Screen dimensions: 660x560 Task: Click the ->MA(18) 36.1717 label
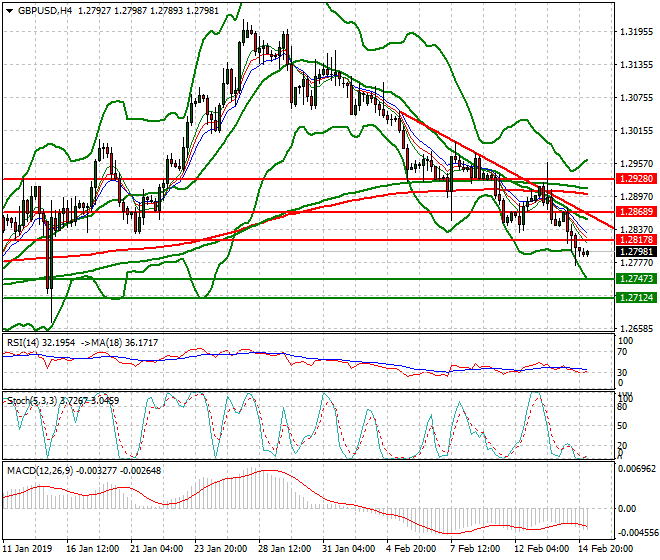pos(120,343)
